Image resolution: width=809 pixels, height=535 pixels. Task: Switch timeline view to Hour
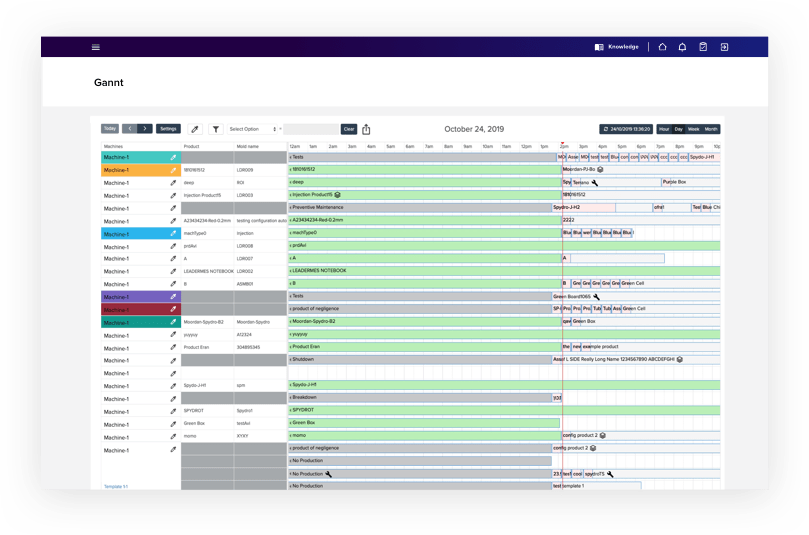[x=664, y=129]
